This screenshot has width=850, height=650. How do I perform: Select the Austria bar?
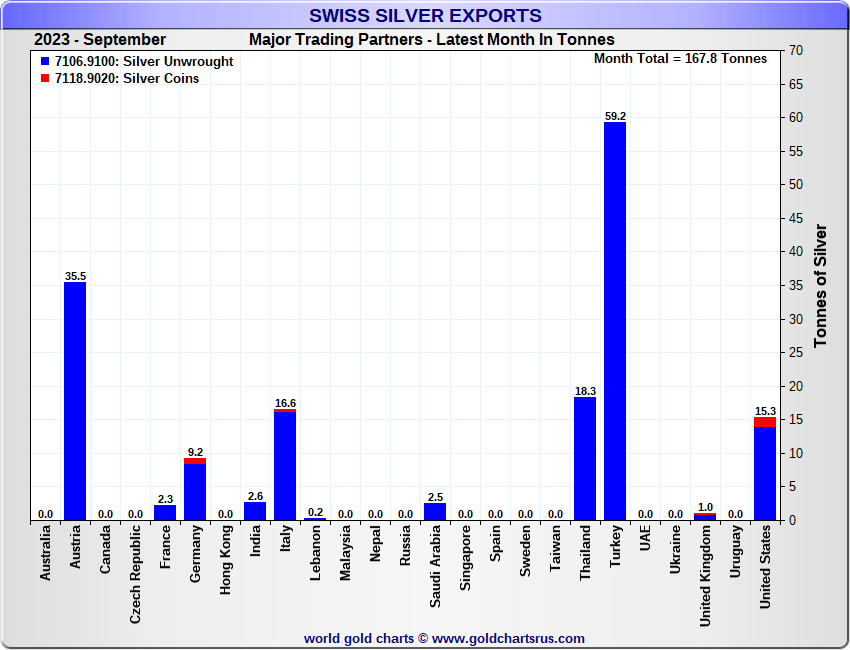pos(75,400)
